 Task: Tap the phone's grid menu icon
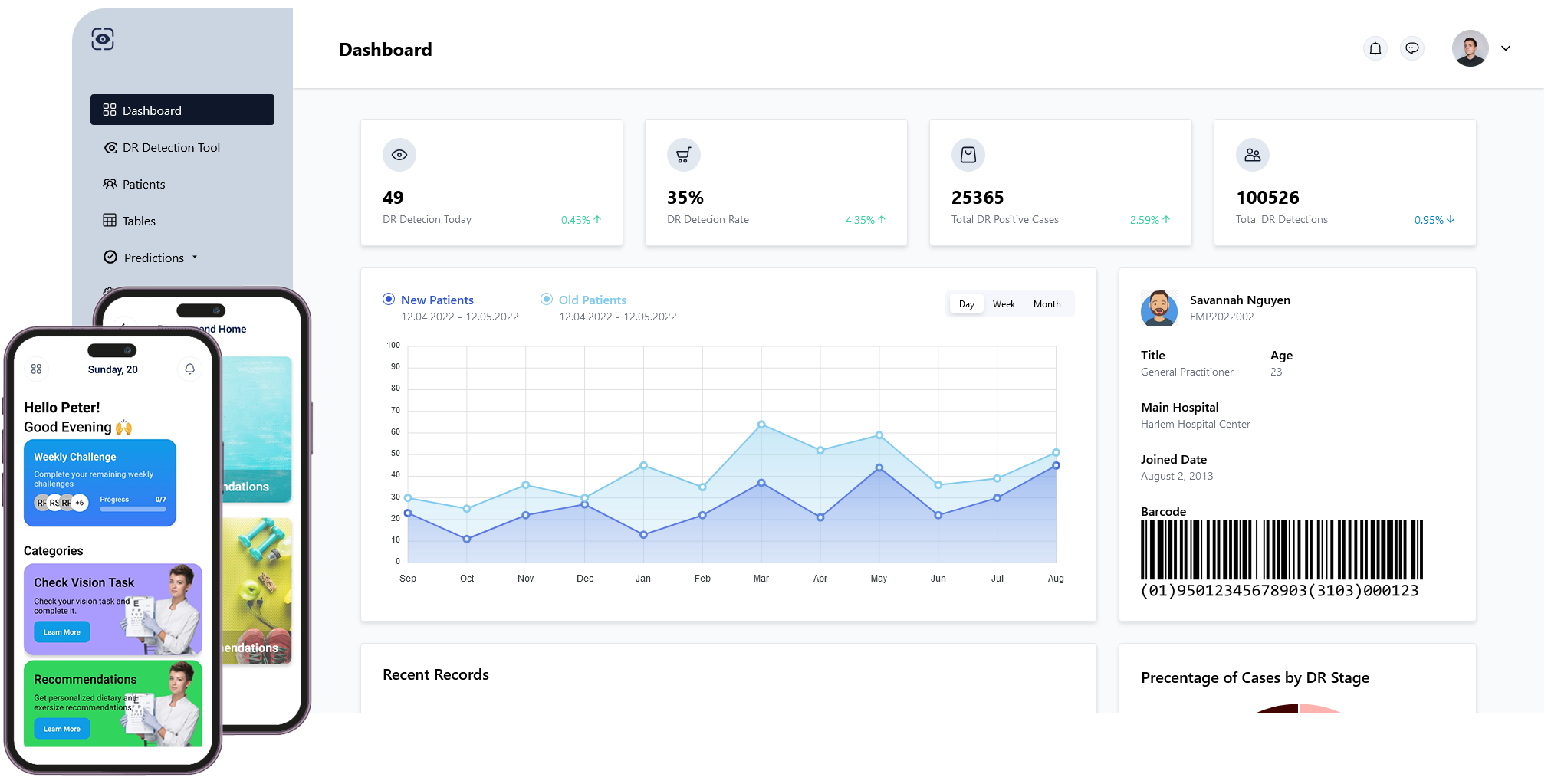coord(36,369)
